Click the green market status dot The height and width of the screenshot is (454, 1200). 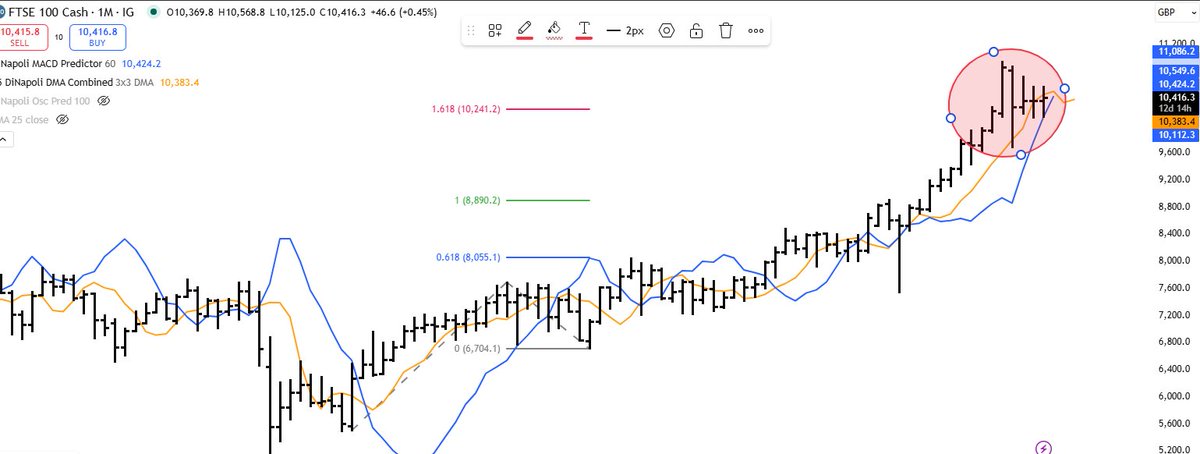click(x=151, y=13)
